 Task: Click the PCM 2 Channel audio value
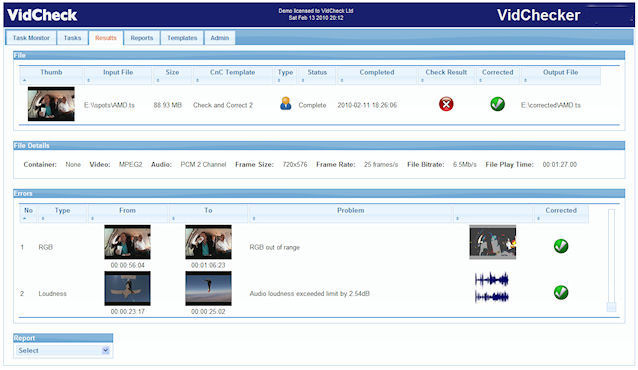click(203, 164)
